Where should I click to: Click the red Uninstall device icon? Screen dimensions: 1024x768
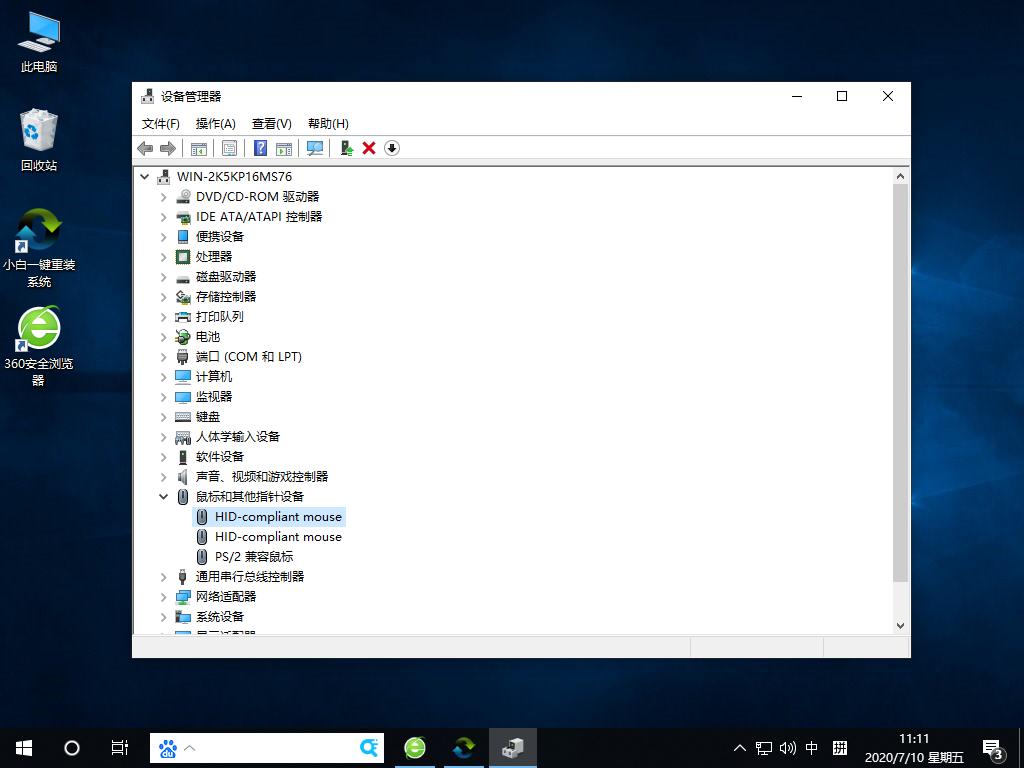click(x=370, y=148)
